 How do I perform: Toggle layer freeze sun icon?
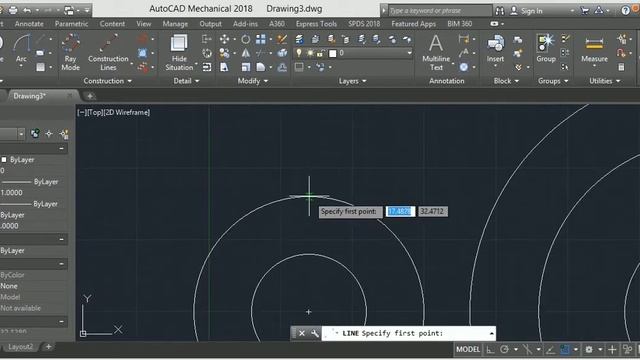click(x=310, y=53)
